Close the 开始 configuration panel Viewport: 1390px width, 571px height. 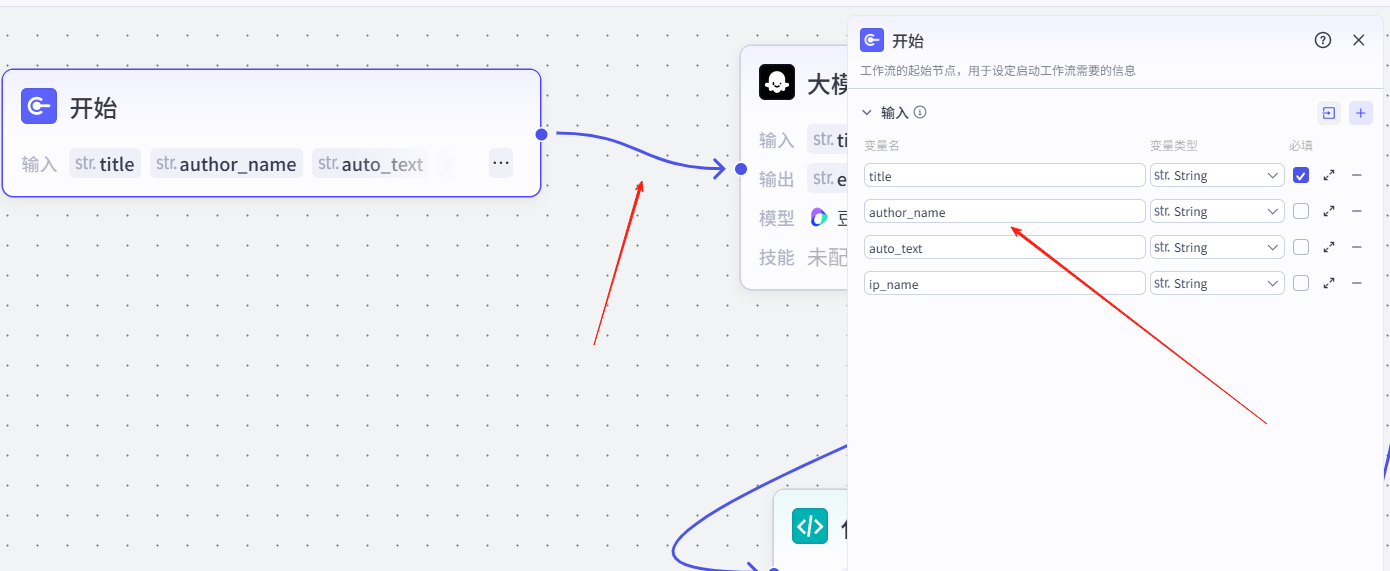click(1358, 40)
